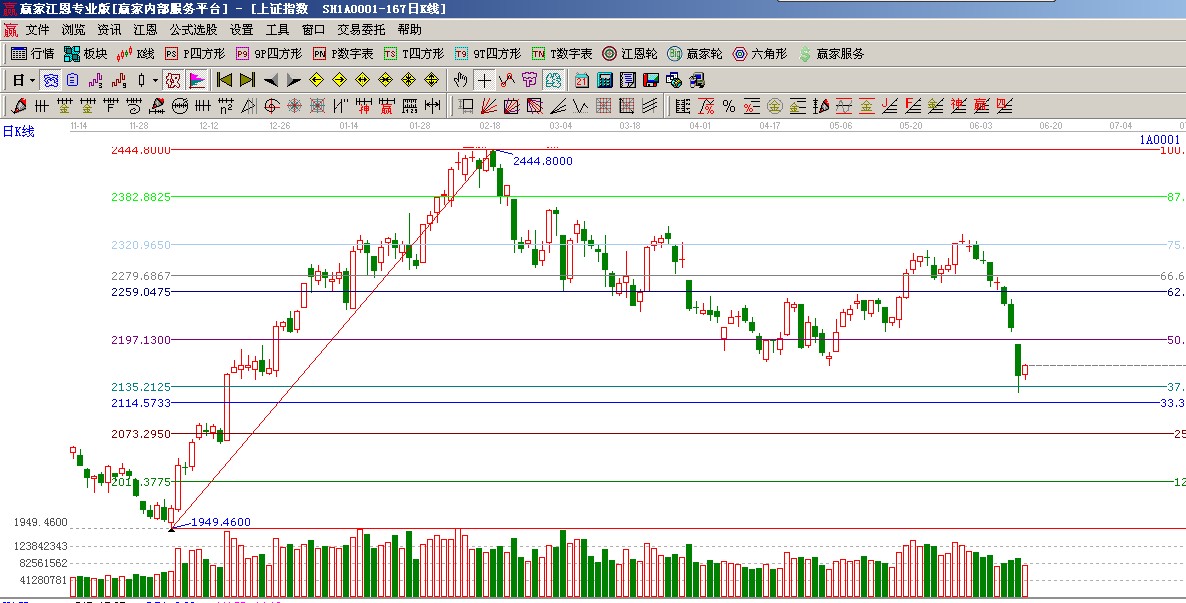Jump to the first bar icon
Viewport: 1186px width, 603px height.
pyautogui.click(x=224, y=80)
